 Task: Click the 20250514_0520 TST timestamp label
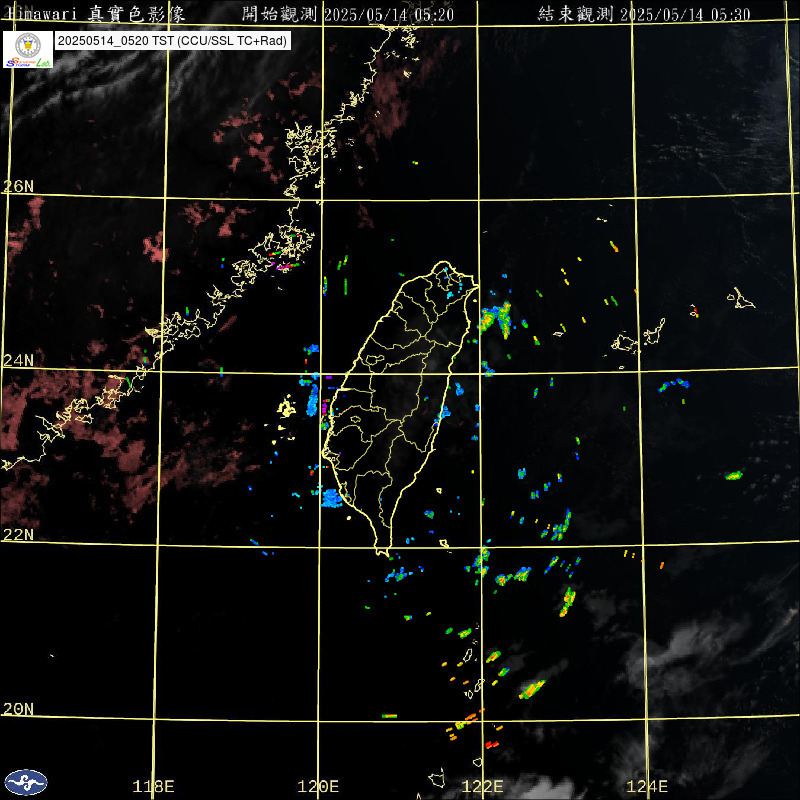tap(172, 41)
